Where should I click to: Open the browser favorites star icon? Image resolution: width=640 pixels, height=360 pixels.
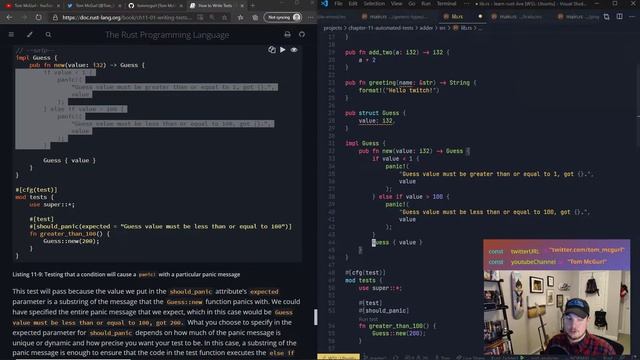tap(240, 18)
